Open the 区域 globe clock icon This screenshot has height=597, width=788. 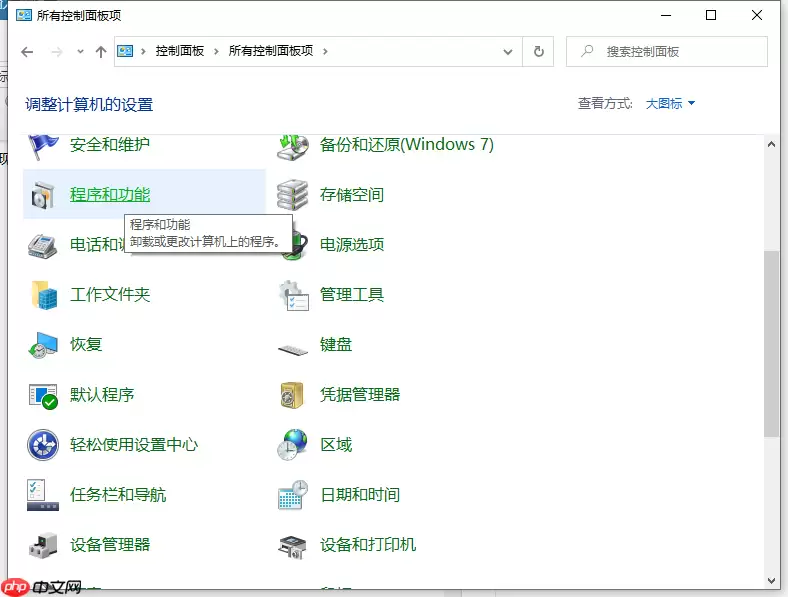(x=292, y=445)
